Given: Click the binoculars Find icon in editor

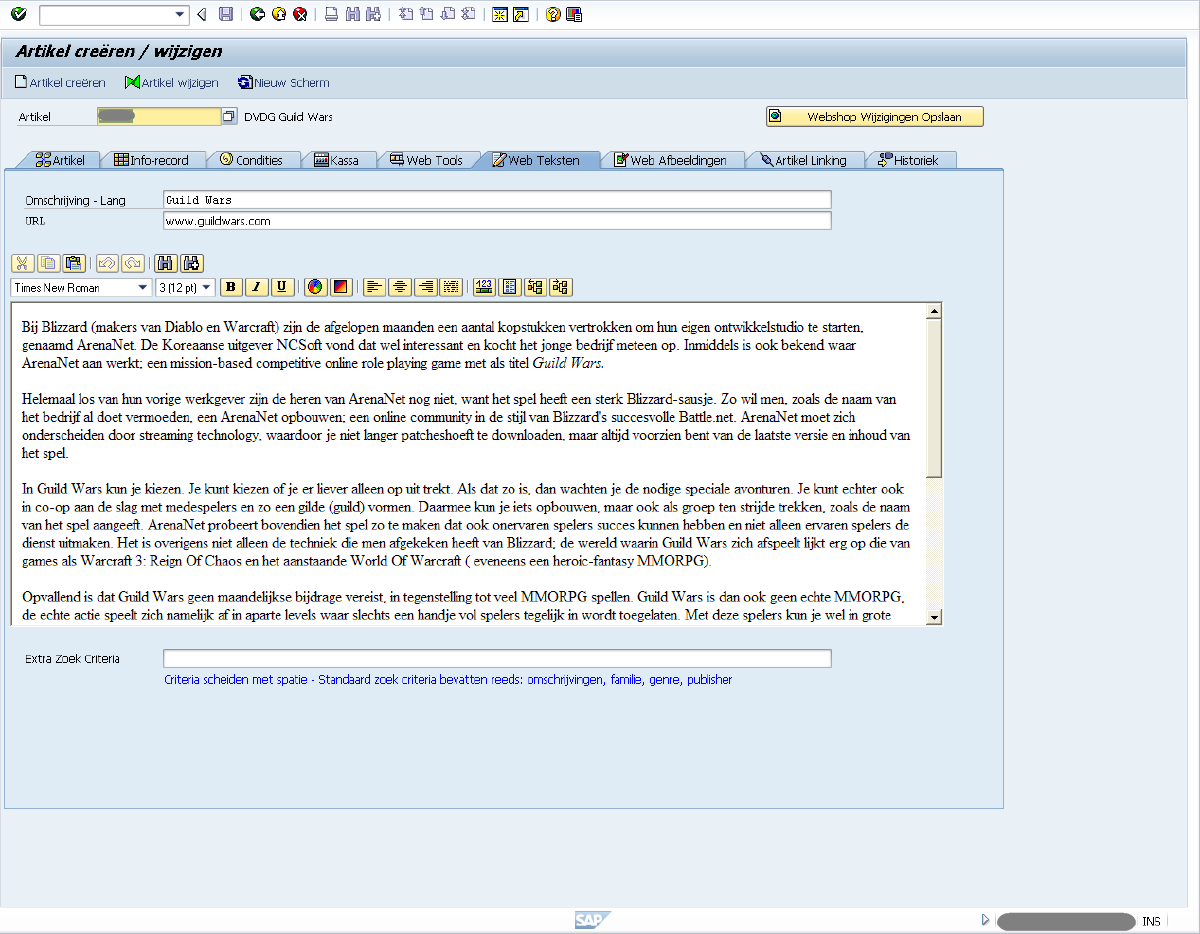Looking at the screenshot, I should 166,263.
